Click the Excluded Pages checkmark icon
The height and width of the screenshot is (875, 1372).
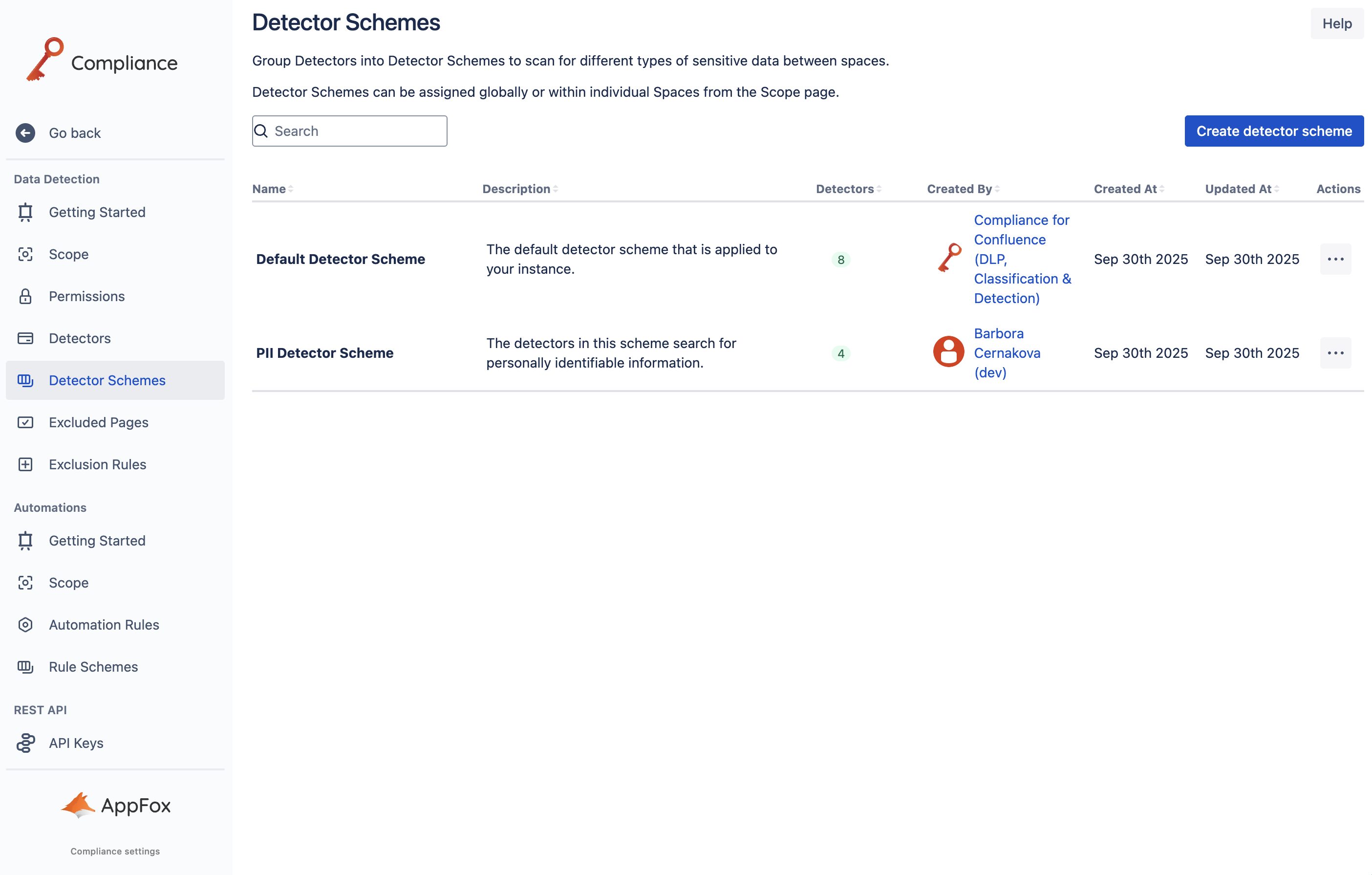[x=25, y=422]
